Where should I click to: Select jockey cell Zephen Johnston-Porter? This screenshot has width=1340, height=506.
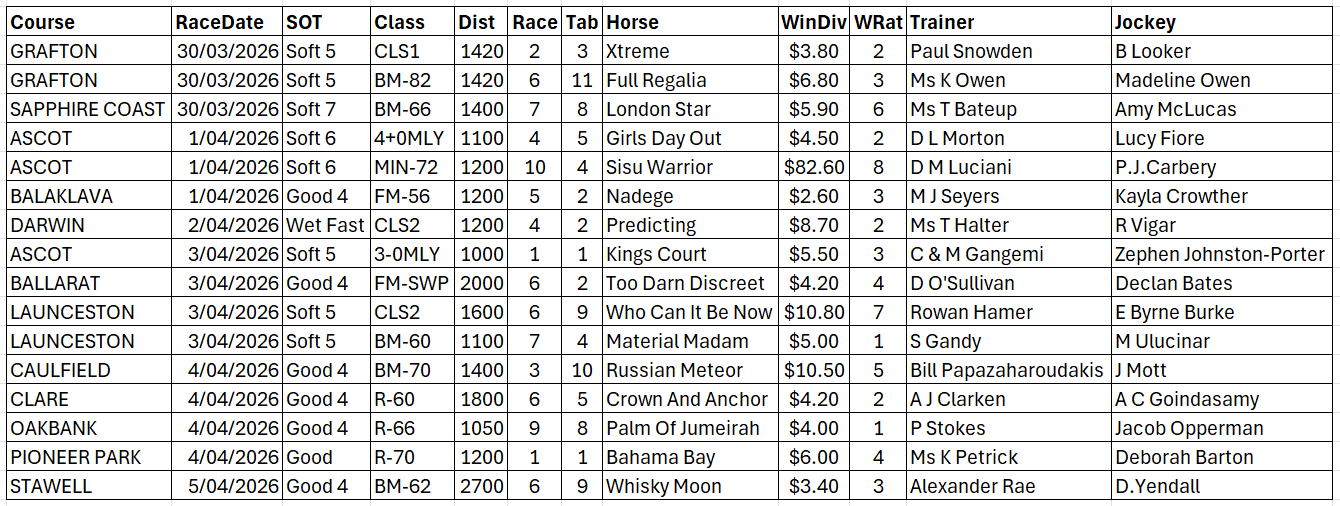[1219, 254]
